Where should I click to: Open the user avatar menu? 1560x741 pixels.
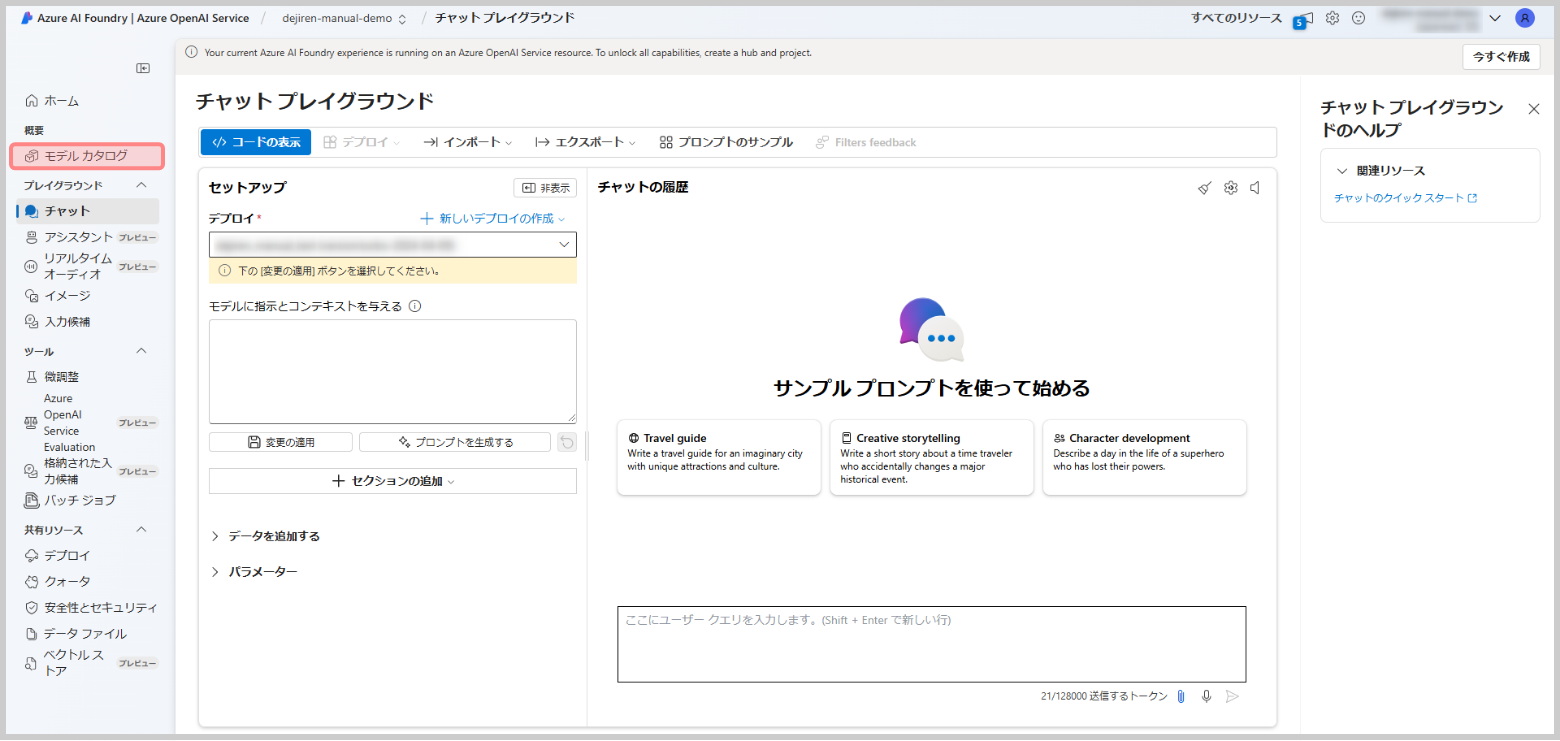[x=1525, y=18]
